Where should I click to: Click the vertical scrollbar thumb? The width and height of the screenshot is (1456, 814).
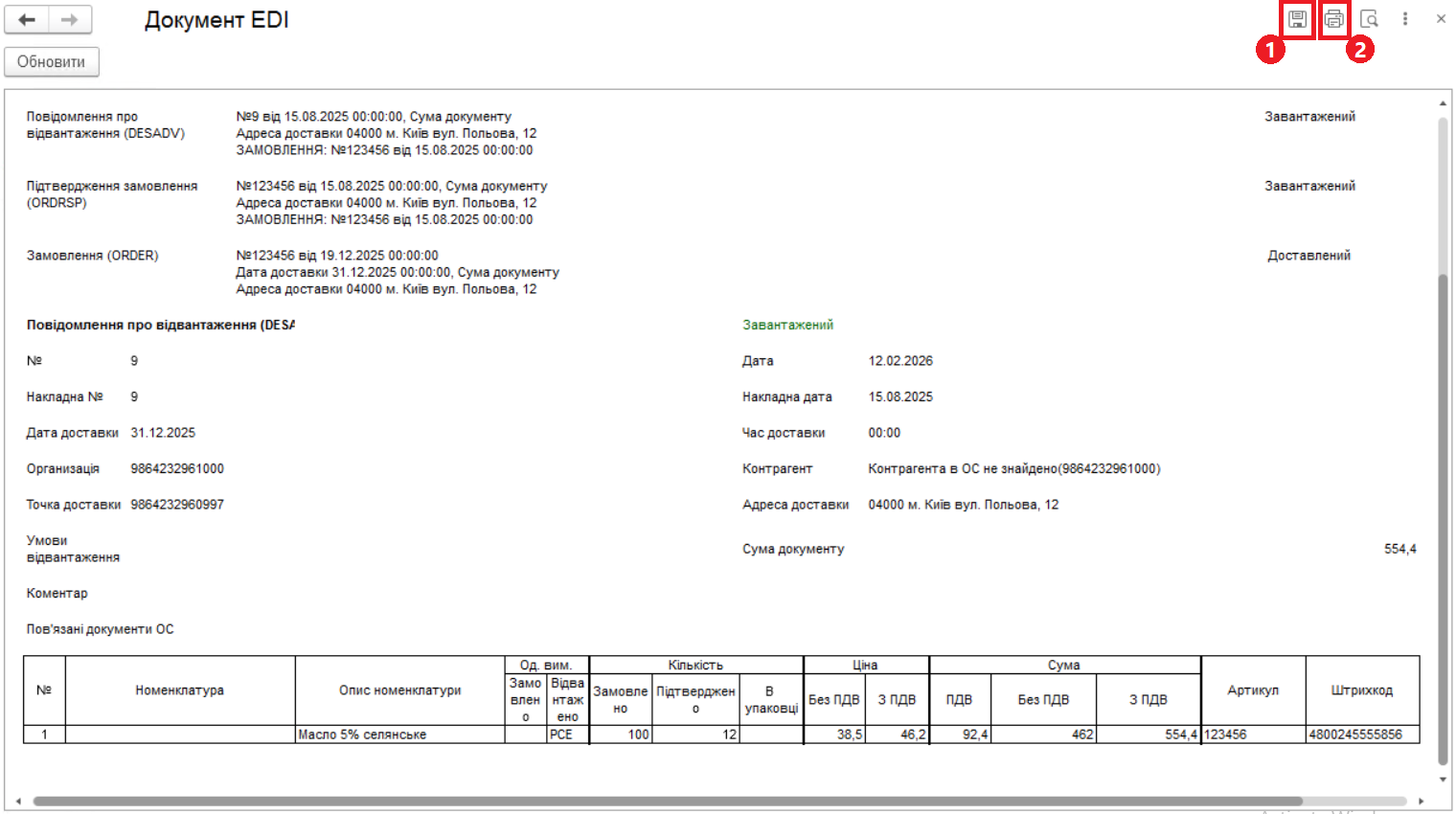pos(1443,517)
